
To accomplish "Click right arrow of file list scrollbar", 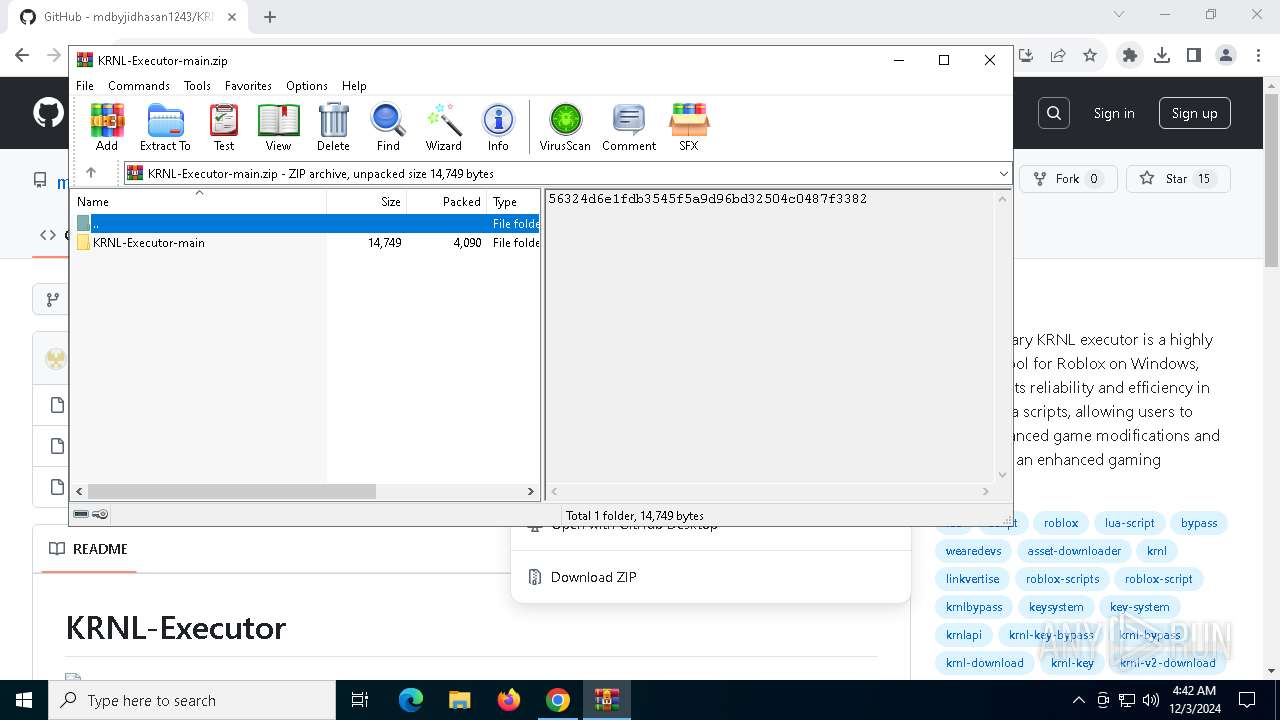I will (x=531, y=491).
